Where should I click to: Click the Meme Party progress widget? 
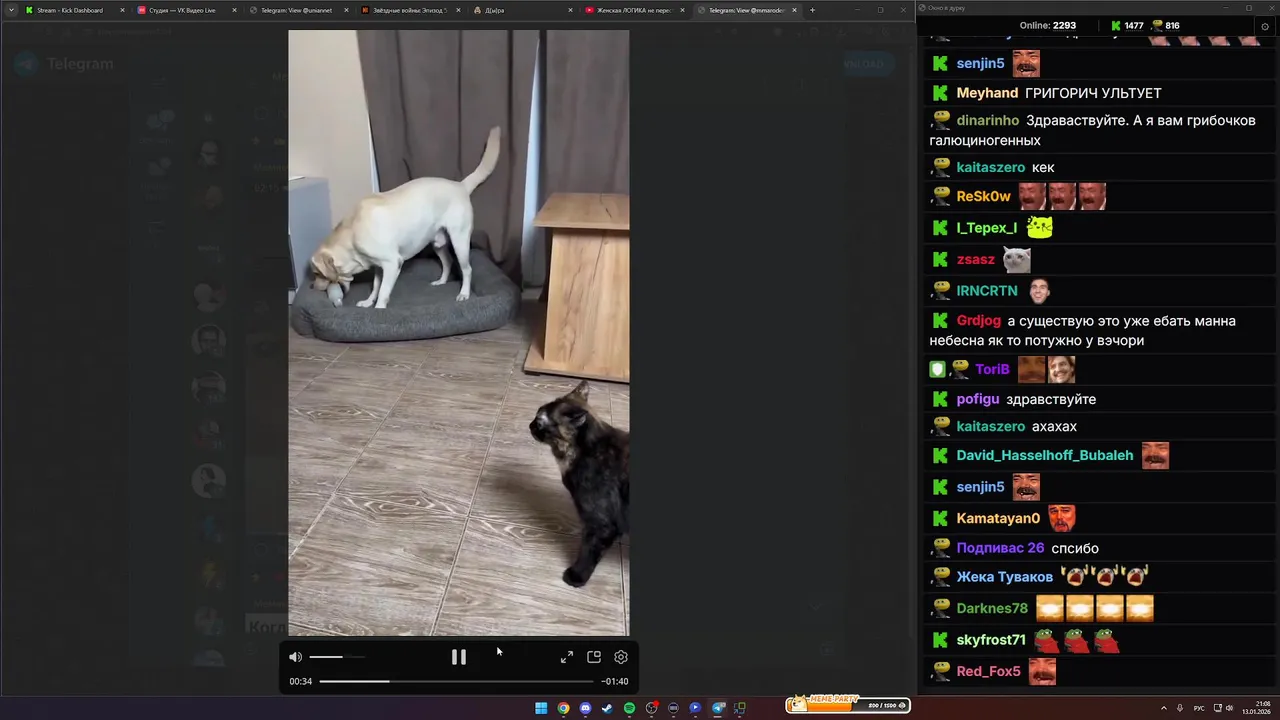tap(848, 705)
